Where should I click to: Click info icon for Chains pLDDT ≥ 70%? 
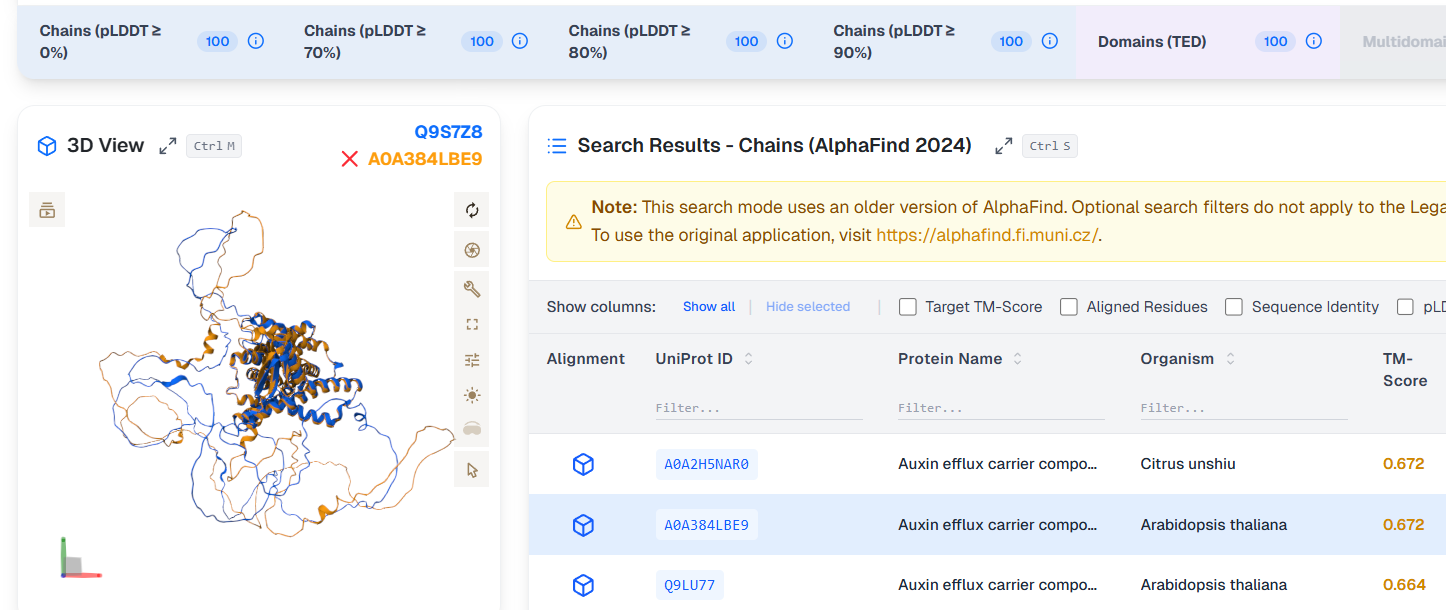pyautogui.click(x=520, y=41)
